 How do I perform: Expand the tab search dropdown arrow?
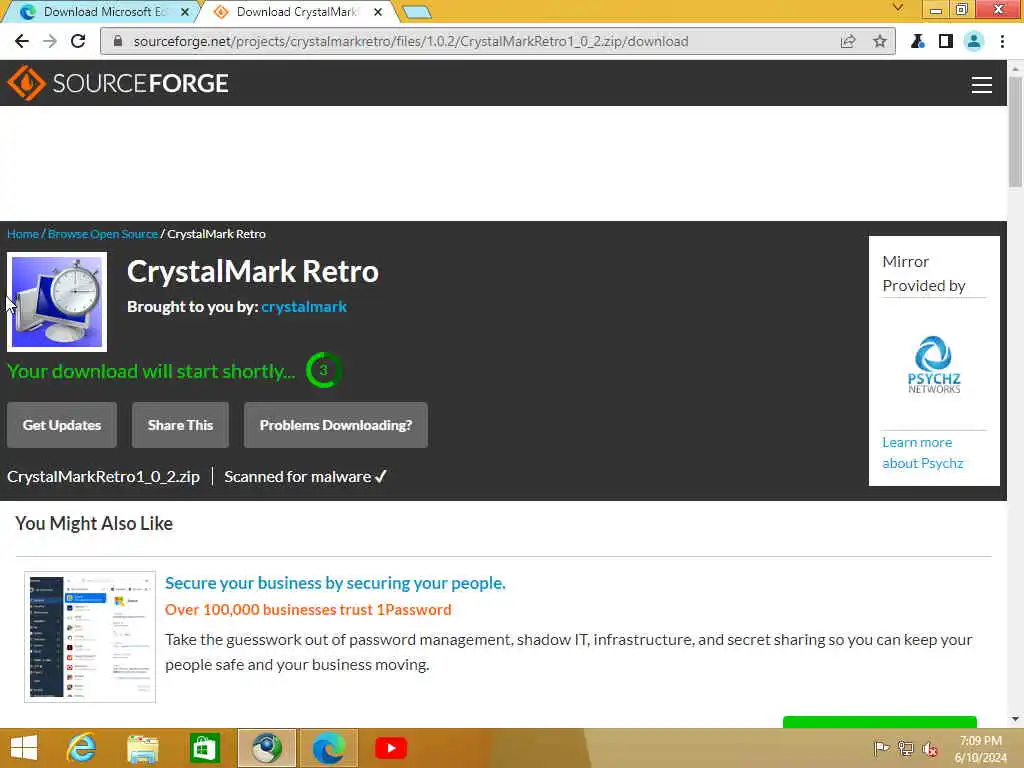point(899,8)
